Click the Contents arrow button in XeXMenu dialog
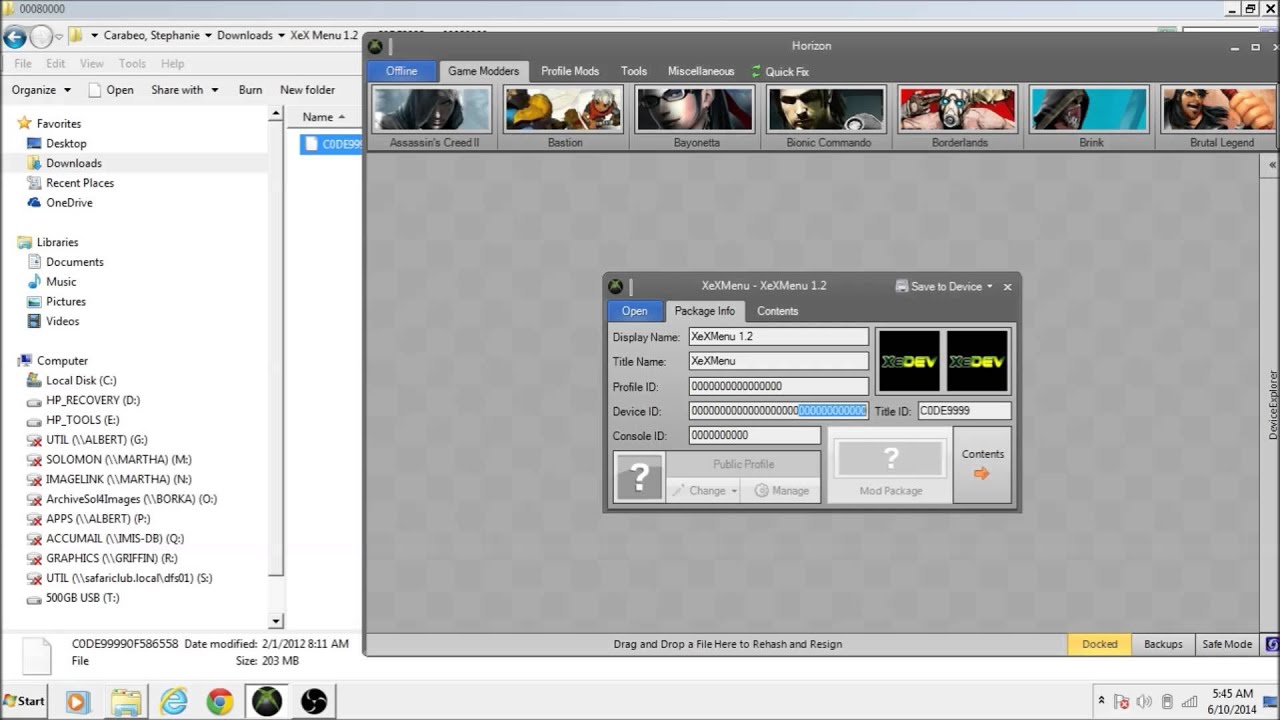The height and width of the screenshot is (720, 1280). tap(982, 465)
